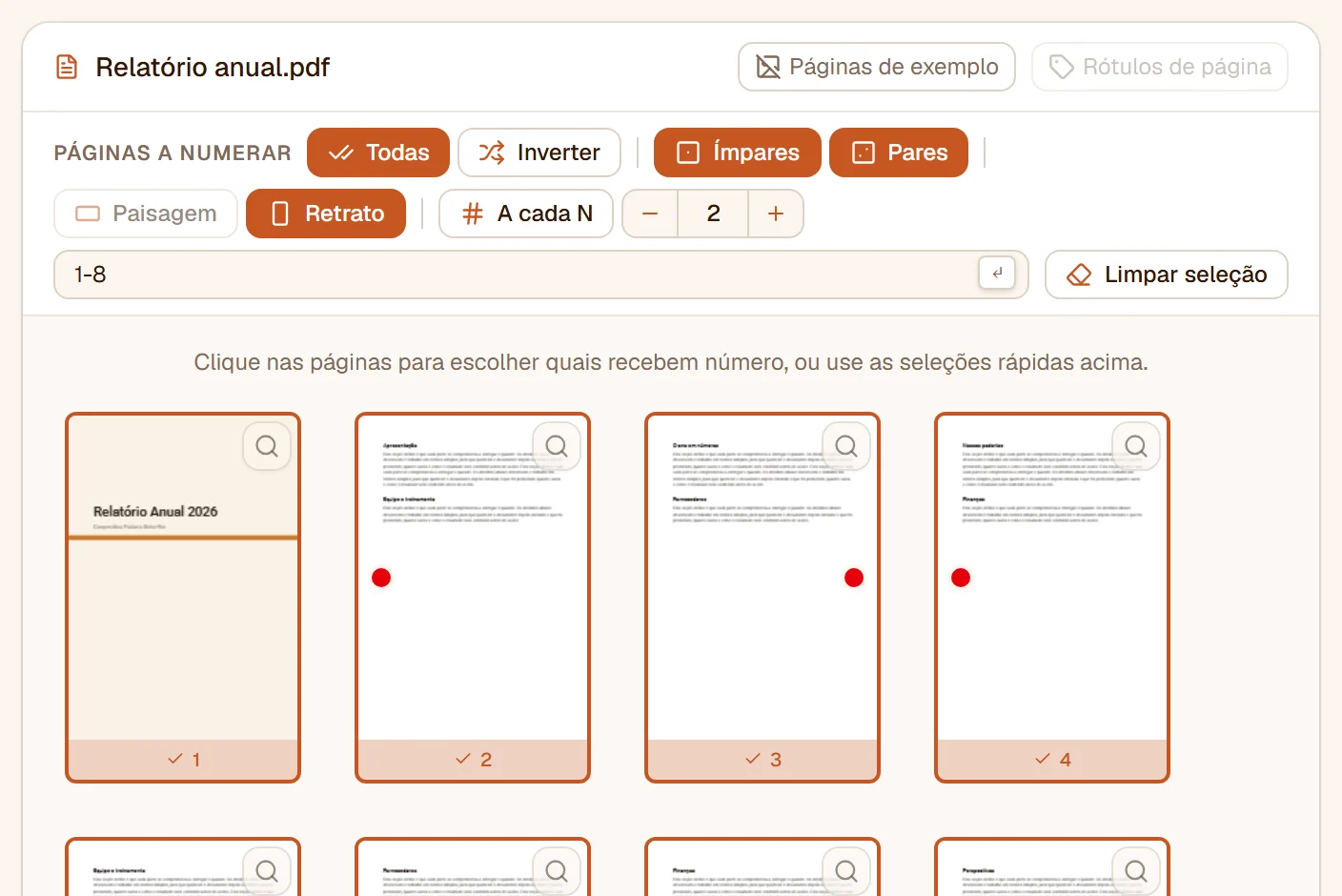
Task: Click the enter icon in the range field
Action: (997, 274)
